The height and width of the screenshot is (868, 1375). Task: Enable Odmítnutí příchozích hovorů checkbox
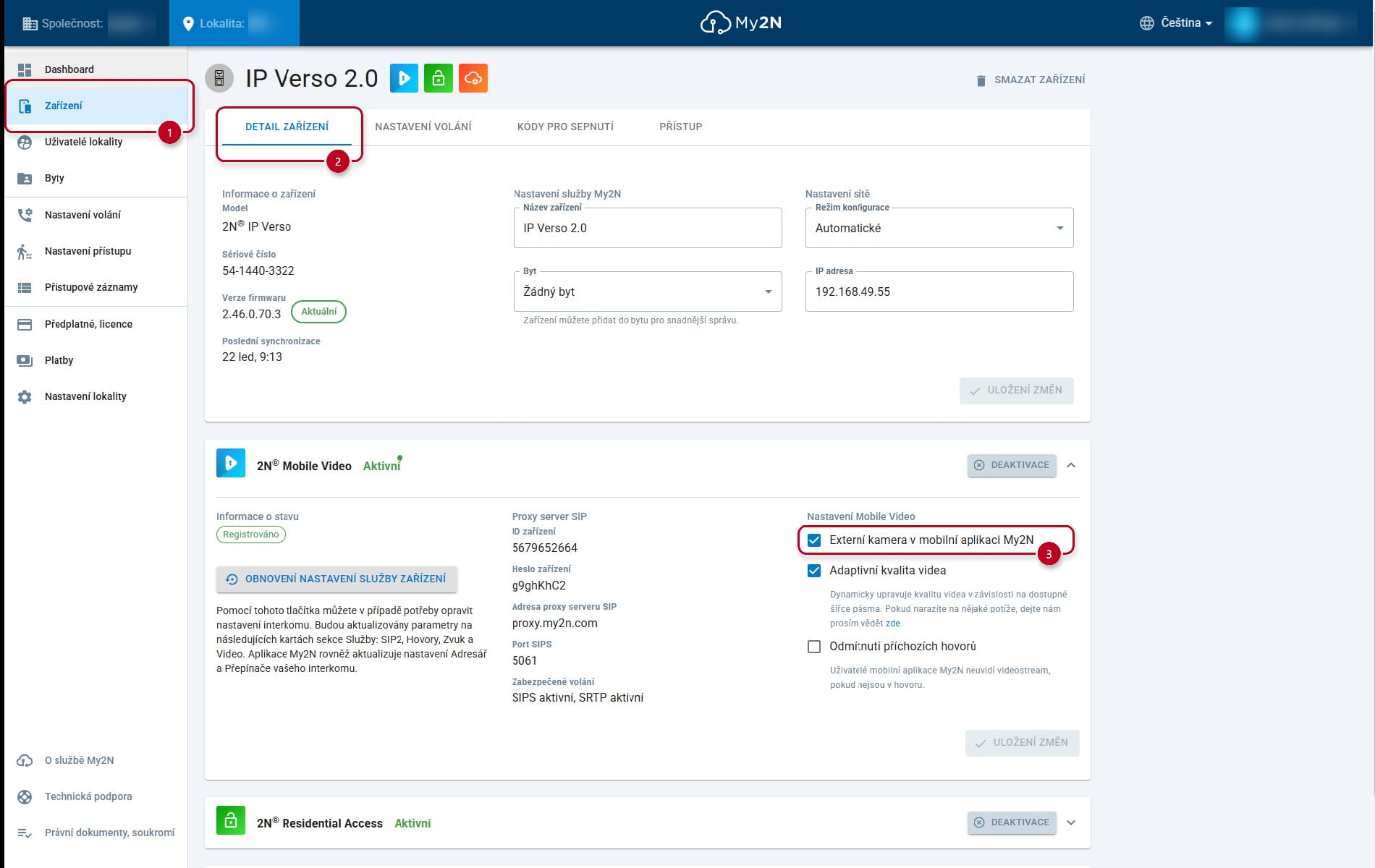pos(814,647)
